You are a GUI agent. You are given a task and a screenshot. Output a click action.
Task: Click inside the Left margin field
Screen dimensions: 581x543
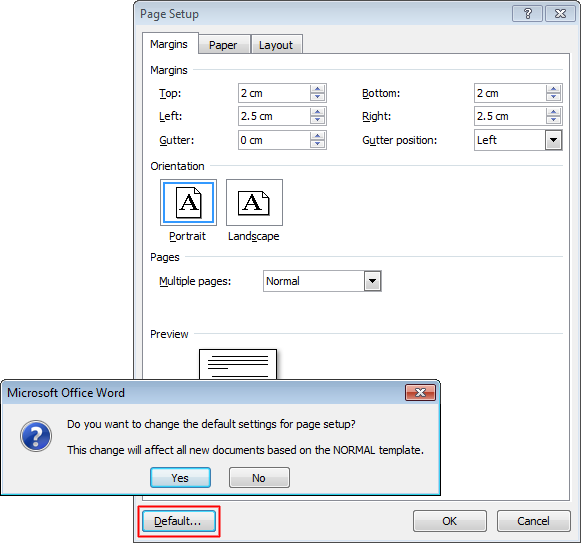[x=273, y=116]
